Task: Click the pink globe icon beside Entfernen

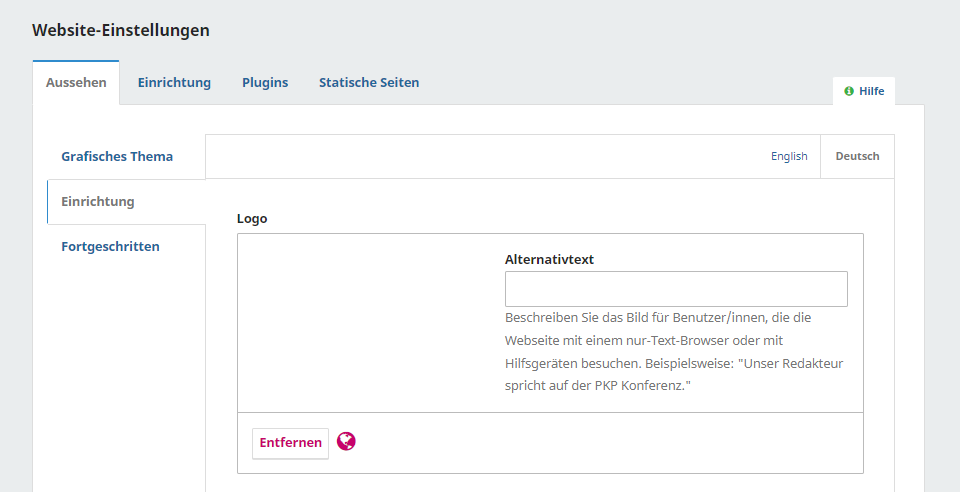Action: coord(346,441)
